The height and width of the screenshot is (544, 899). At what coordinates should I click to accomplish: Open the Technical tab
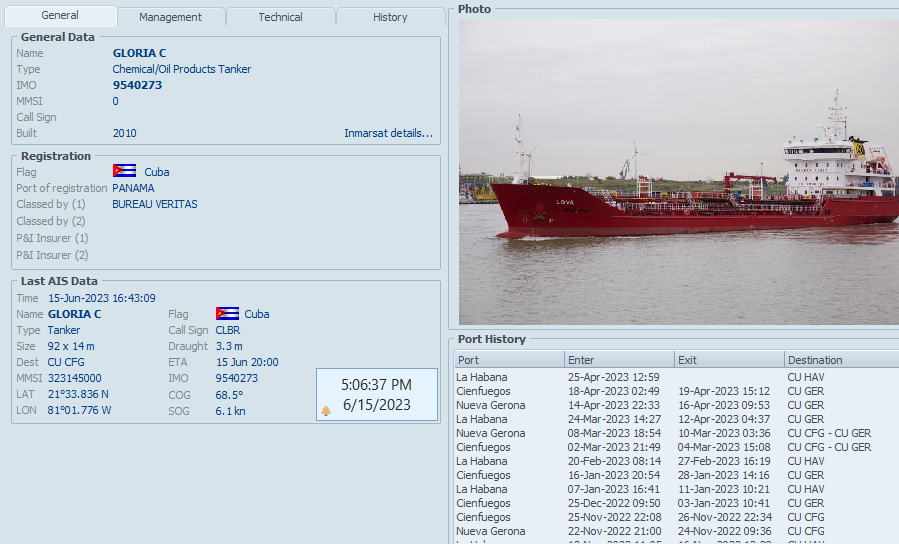280,17
